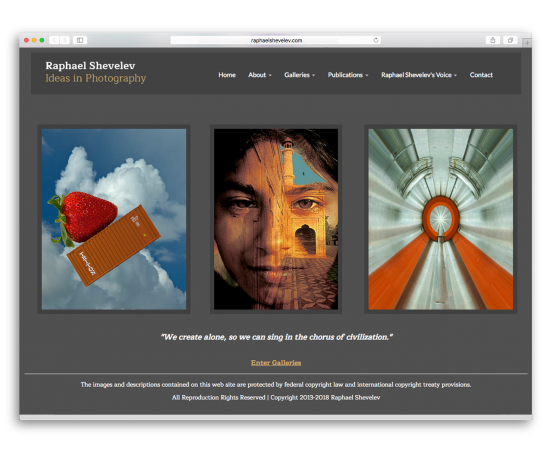Toggle the Safari sidebar icon

(80, 40)
